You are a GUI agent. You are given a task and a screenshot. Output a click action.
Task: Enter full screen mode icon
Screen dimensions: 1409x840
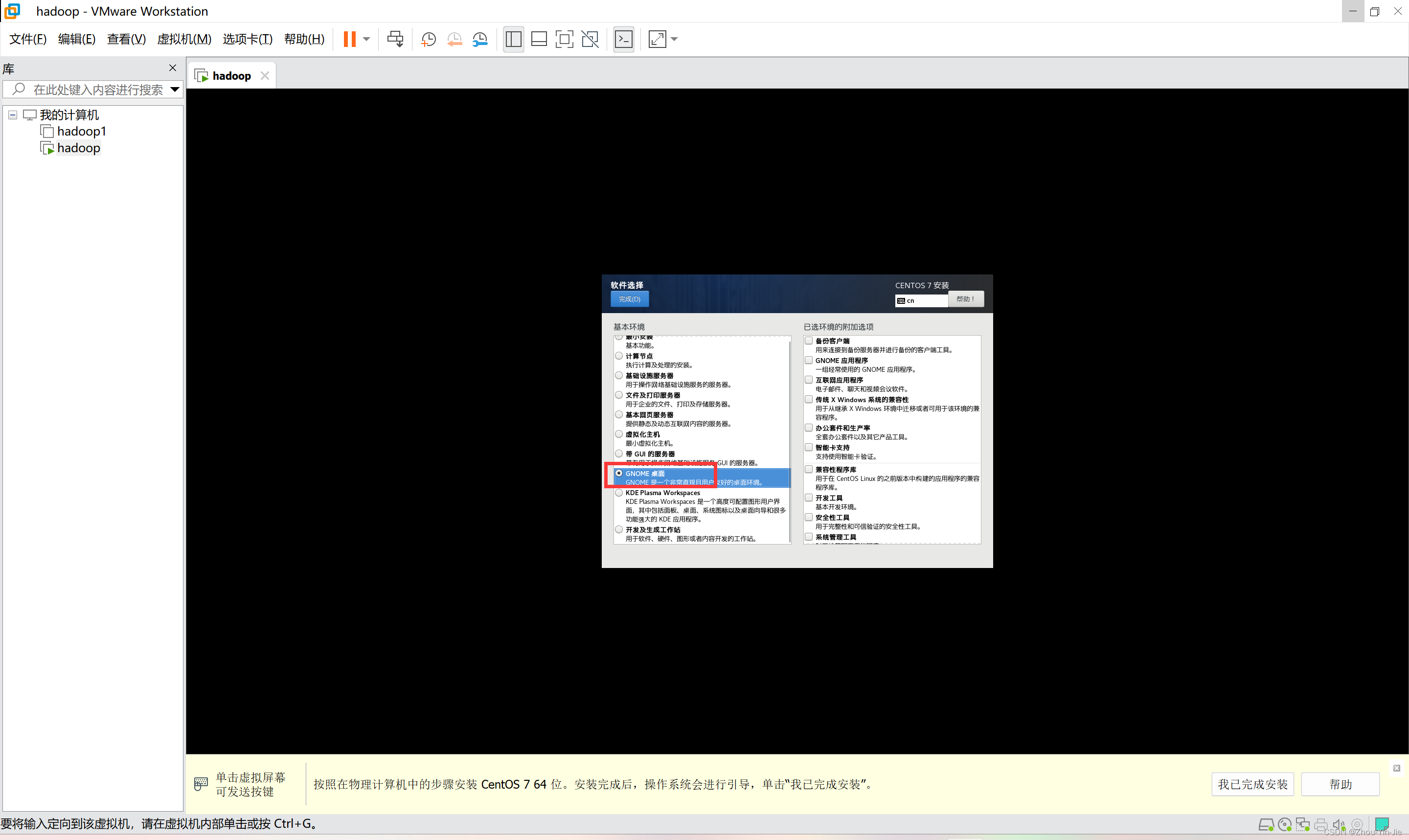point(564,39)
